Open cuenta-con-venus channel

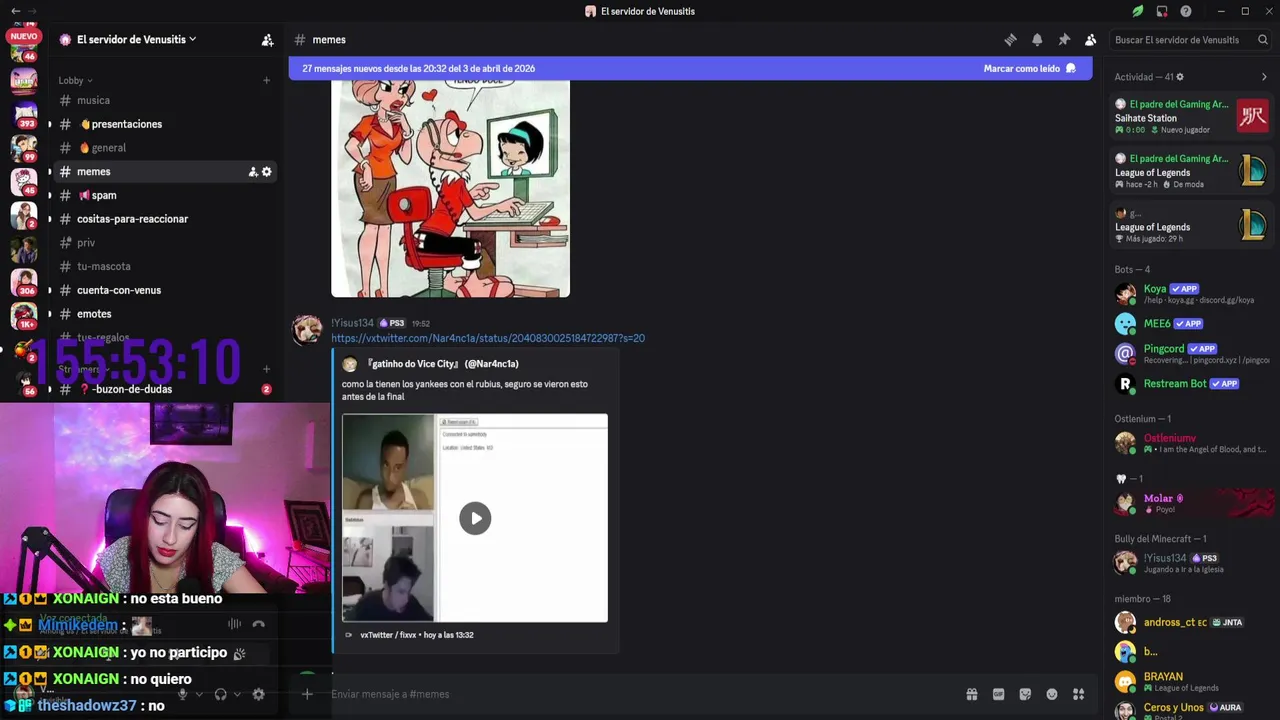[x=165, y=290]
